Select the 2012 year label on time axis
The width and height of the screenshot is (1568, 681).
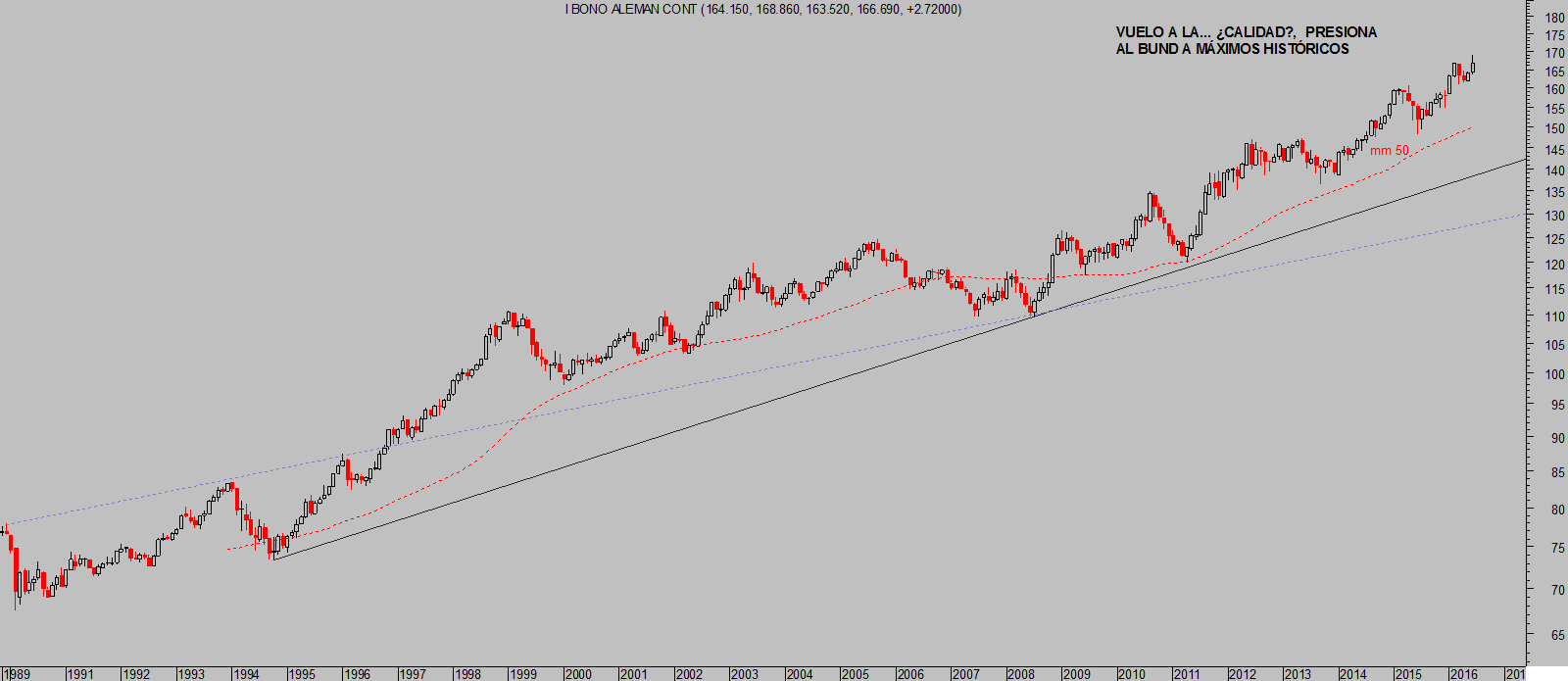[x=1243, y=674]
